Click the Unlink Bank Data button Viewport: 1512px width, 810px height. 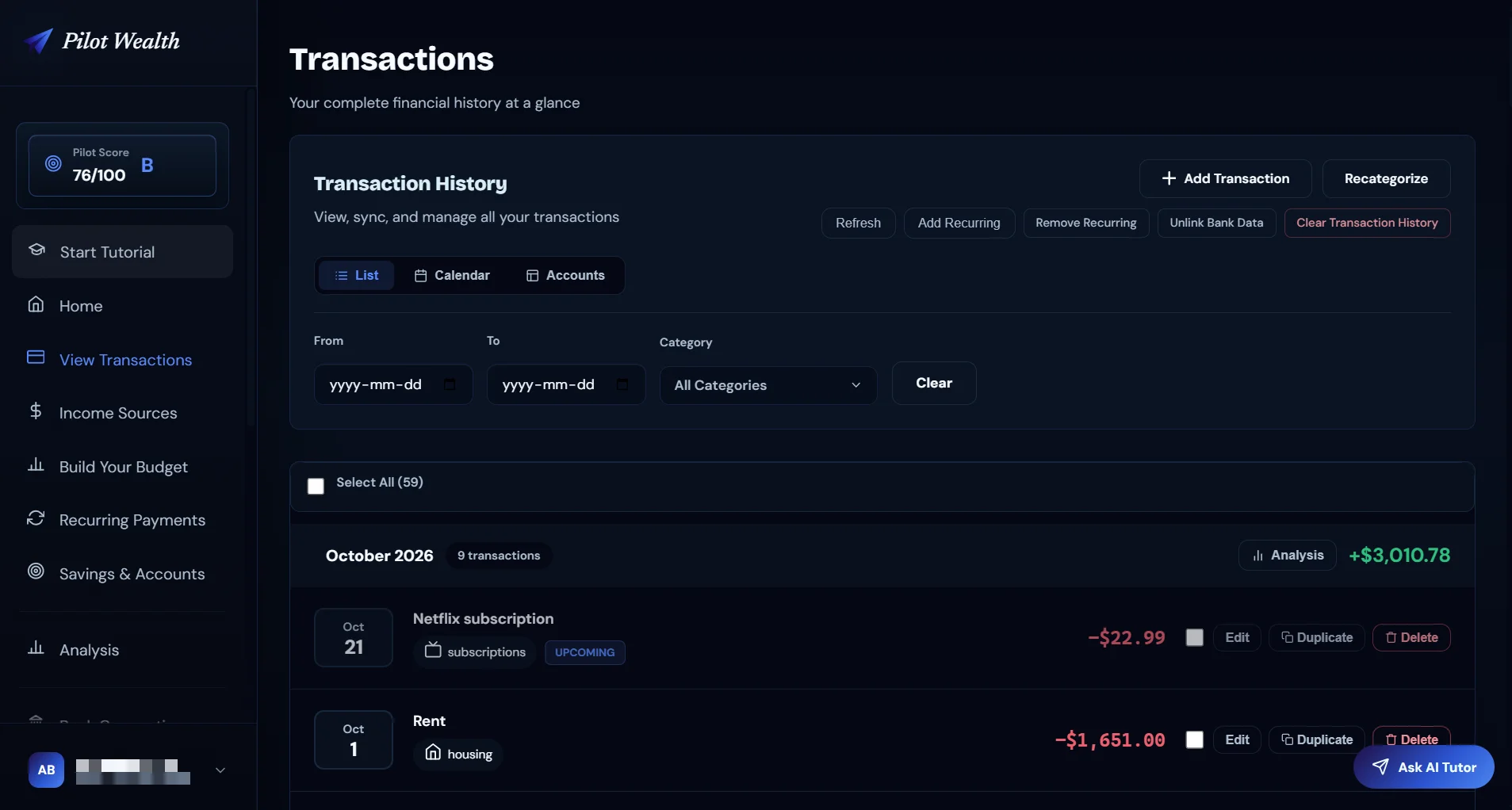click(x=1216, y=223)
